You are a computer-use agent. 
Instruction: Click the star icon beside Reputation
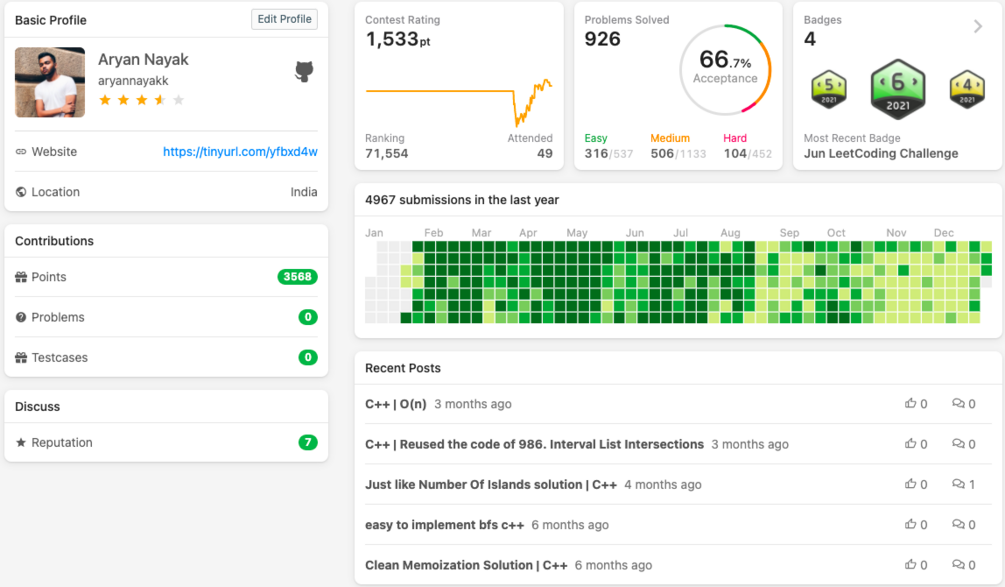pyautogui.click(x=21, y=442)
